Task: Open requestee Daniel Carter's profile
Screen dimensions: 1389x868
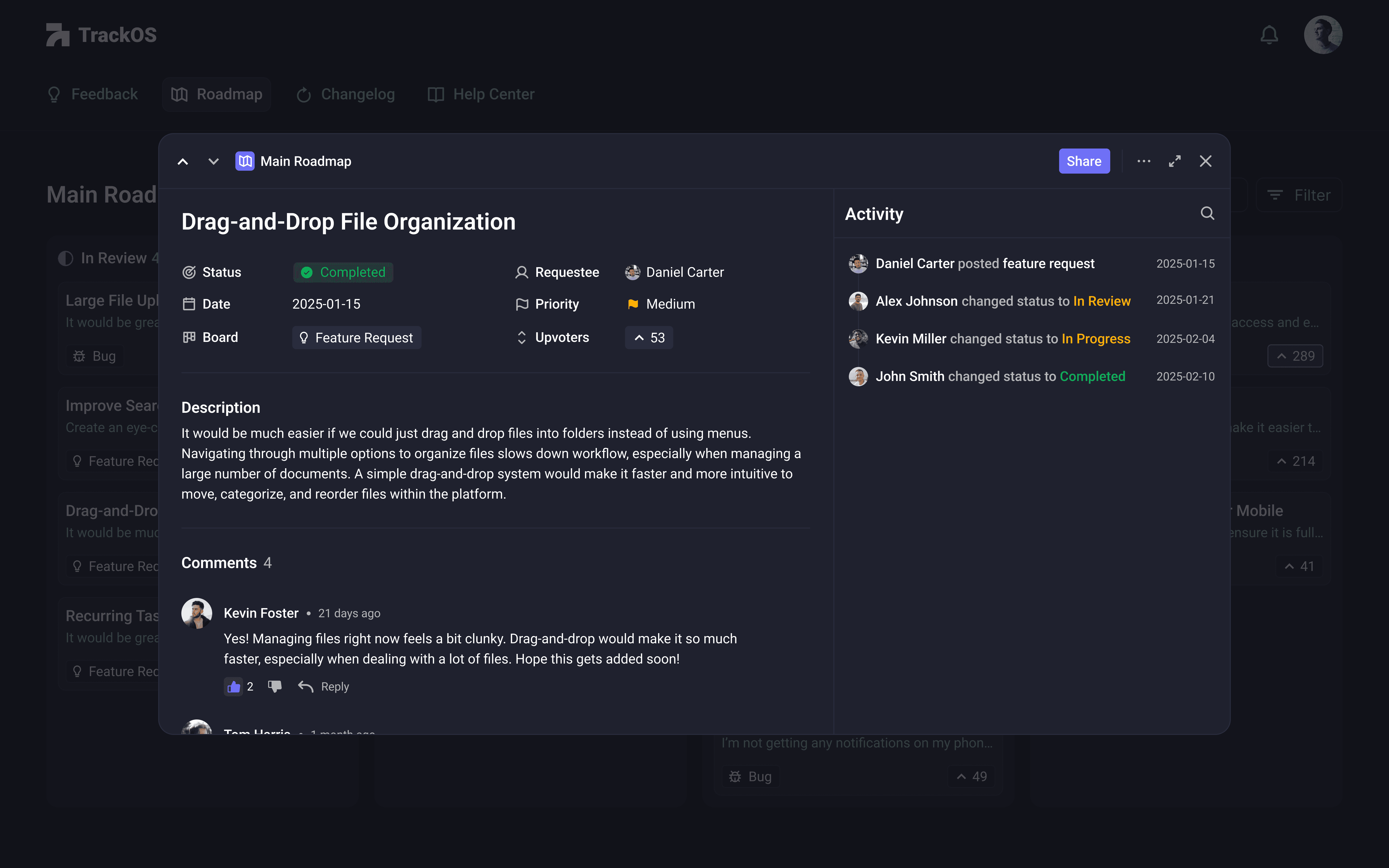Action: 674,272
